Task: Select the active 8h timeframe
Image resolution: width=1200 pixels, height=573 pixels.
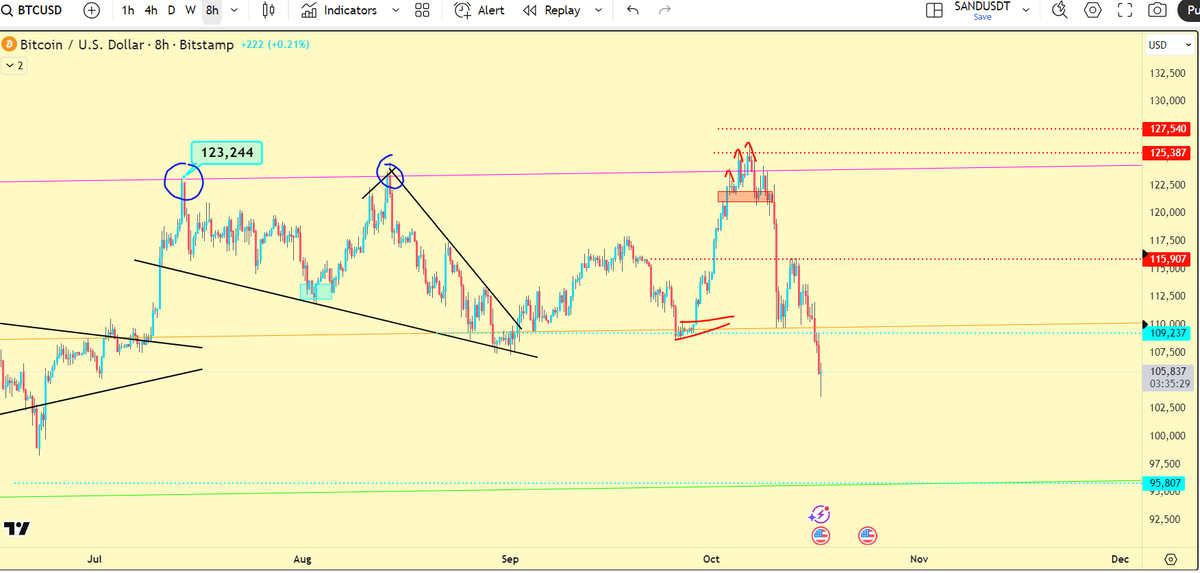Action: coord(212,10)
